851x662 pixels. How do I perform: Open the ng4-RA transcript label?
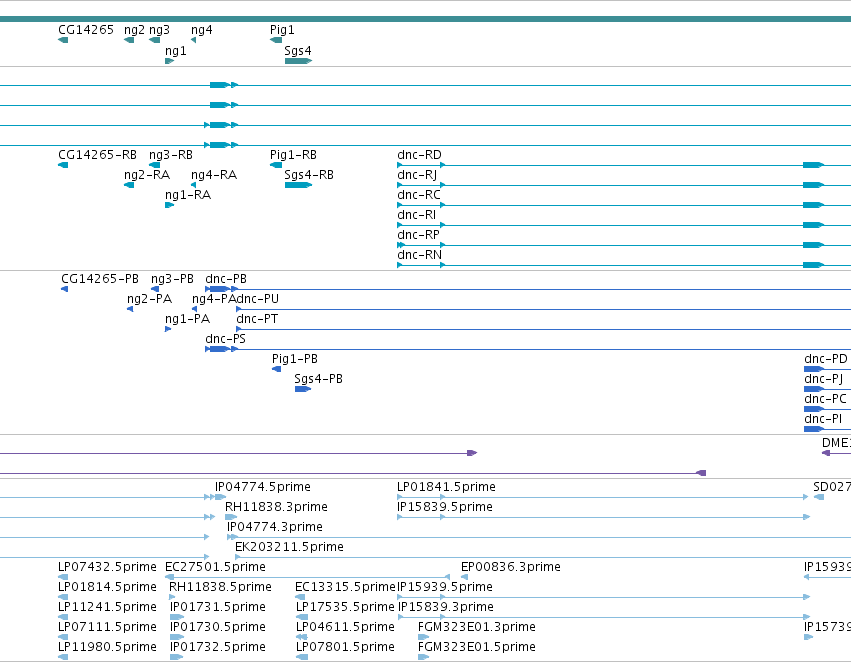(x=214, y=175)
